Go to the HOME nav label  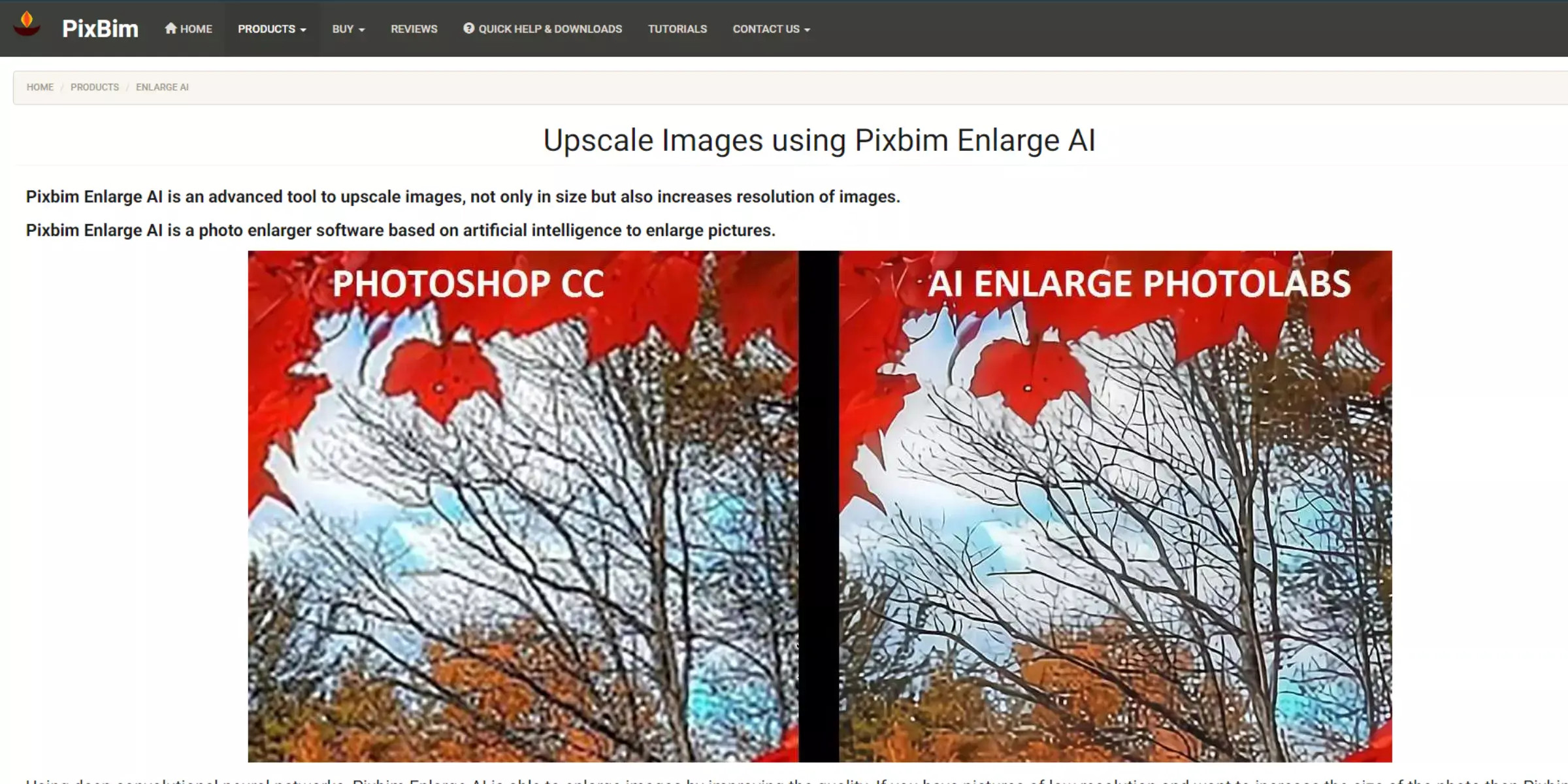196,29
